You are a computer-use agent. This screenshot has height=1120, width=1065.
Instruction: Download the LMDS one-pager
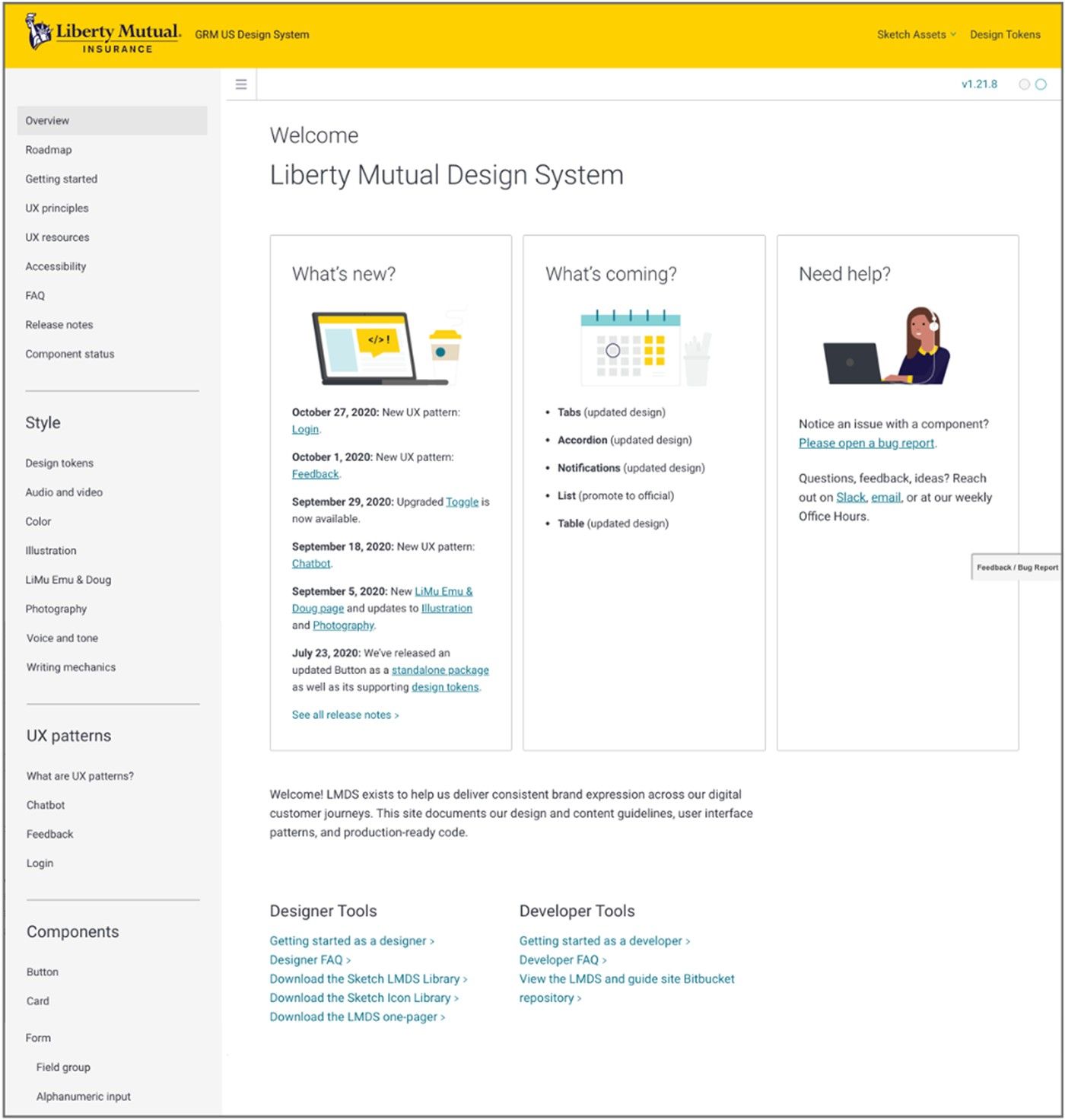pos(358,1017)
